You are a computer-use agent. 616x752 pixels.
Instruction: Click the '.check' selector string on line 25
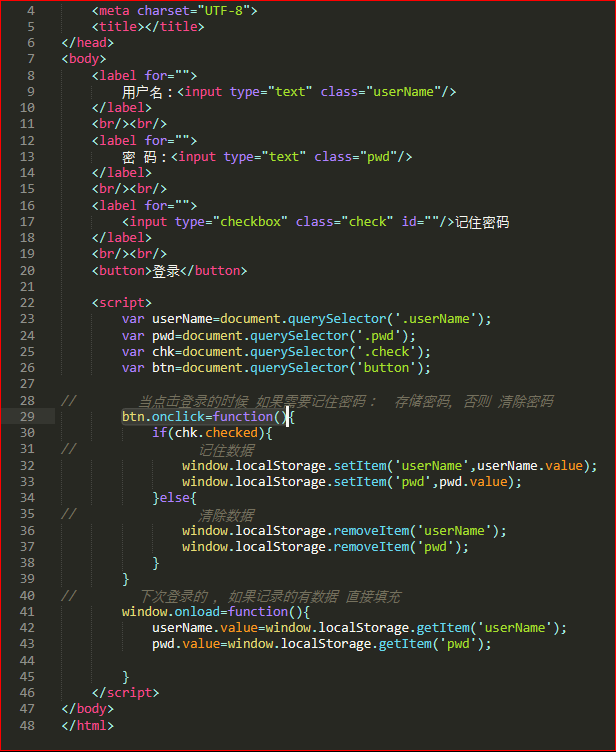(x=386, y=352)
